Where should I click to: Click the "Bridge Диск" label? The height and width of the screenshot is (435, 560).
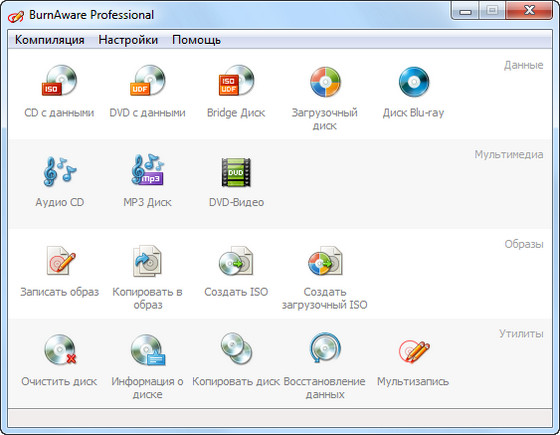236,113
